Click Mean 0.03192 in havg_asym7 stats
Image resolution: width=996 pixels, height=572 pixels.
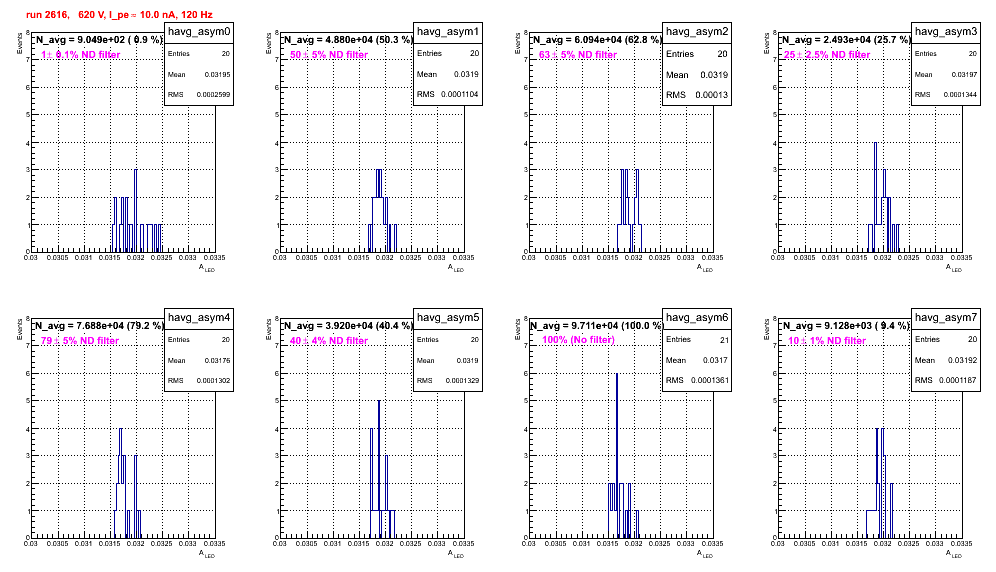pos(946,360)
